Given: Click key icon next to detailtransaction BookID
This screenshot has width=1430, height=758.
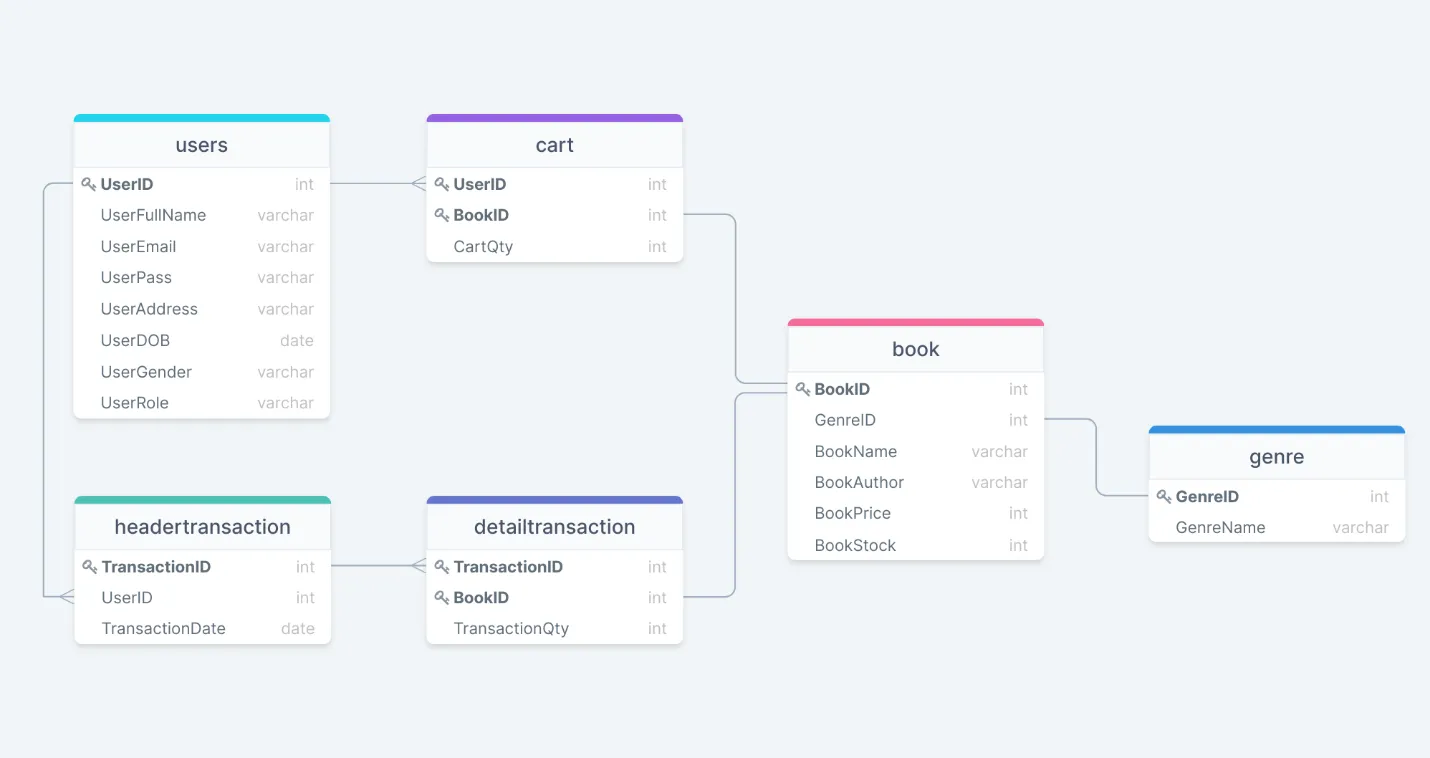Looking at the screenshot, I should click(x=441, y=597).
